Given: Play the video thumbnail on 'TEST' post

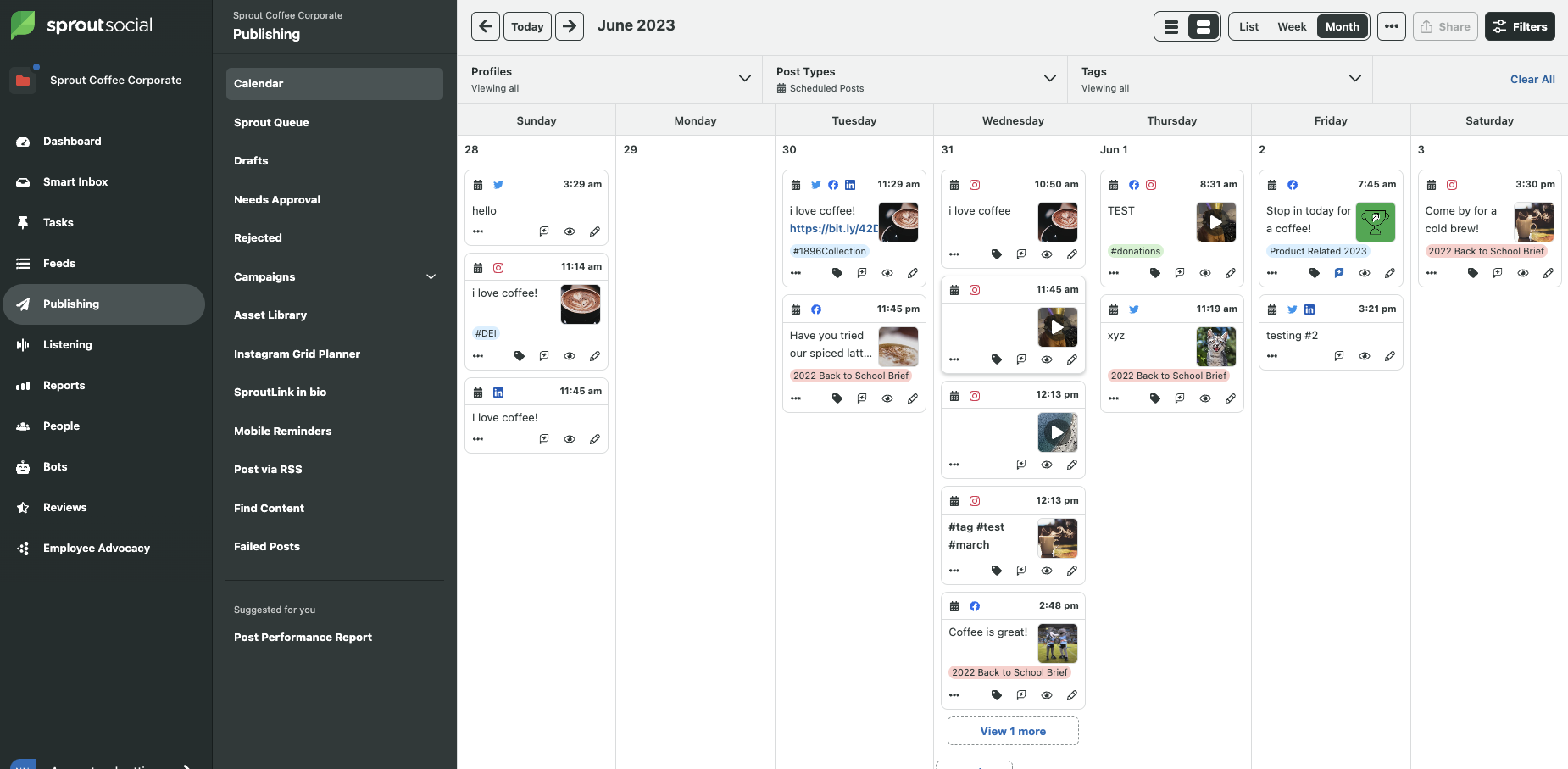Looking at the screenshot, I should tap(1215, 222).
